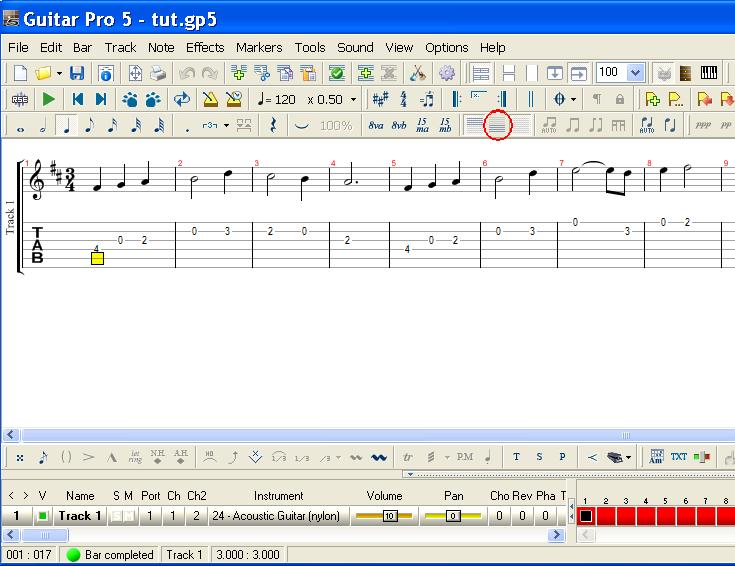Start playback with the green play button

(48, 99)
